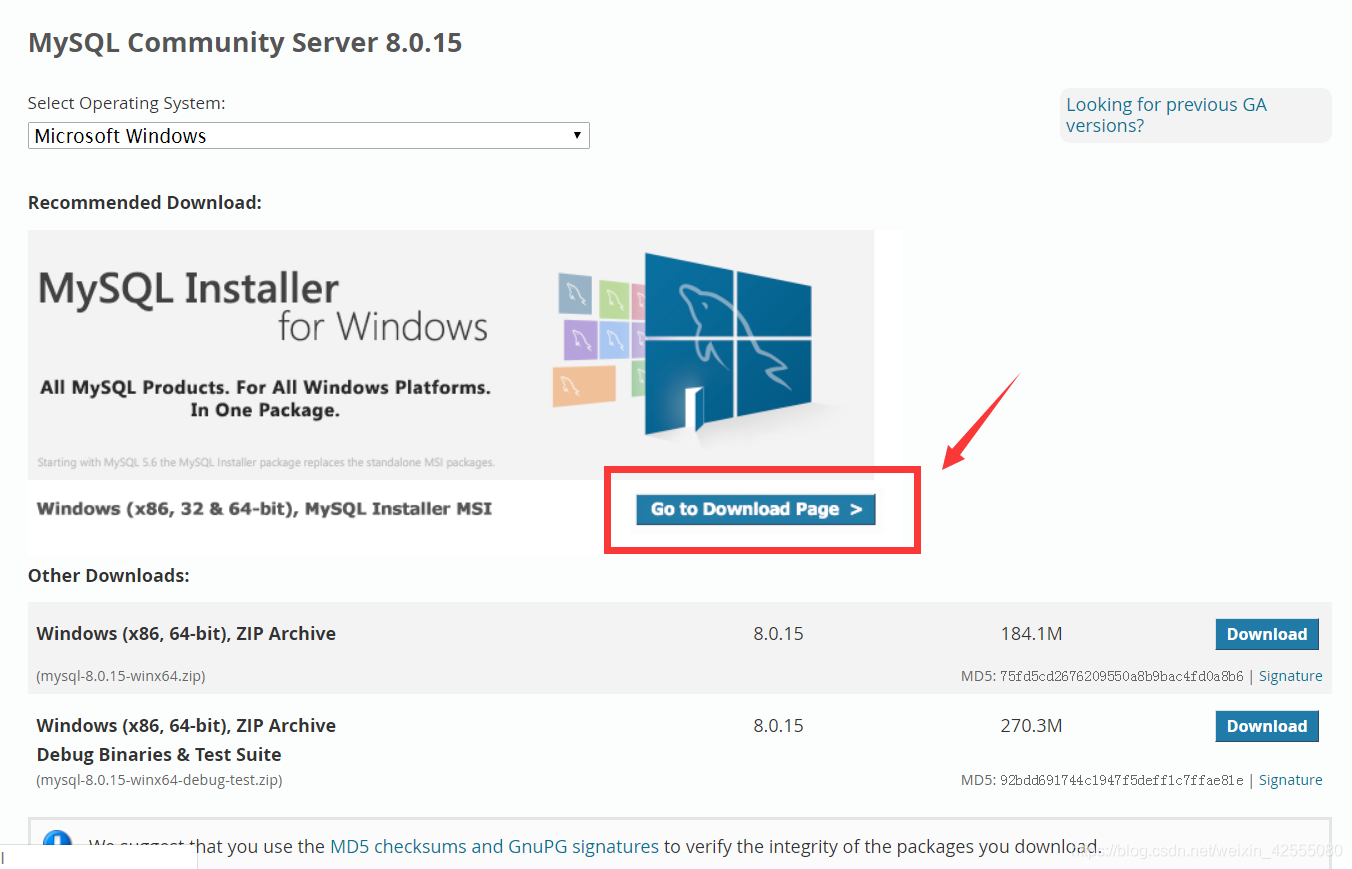Click the 'Select Operating System:' label
Image resolution: width=1352 pixels, height=869 pixels.
click(127, 103)
